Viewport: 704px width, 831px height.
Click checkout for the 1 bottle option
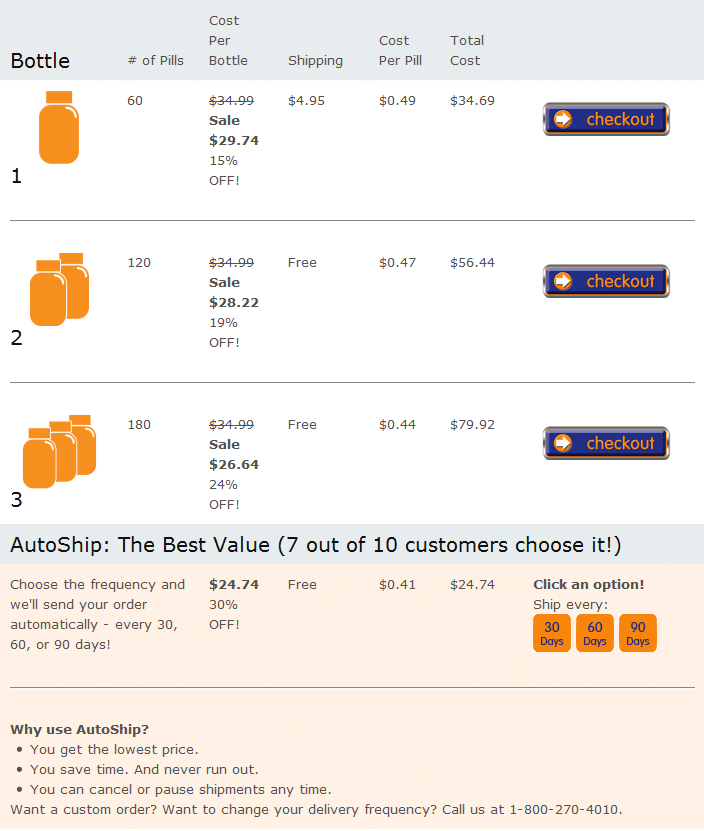pos(606,119)
